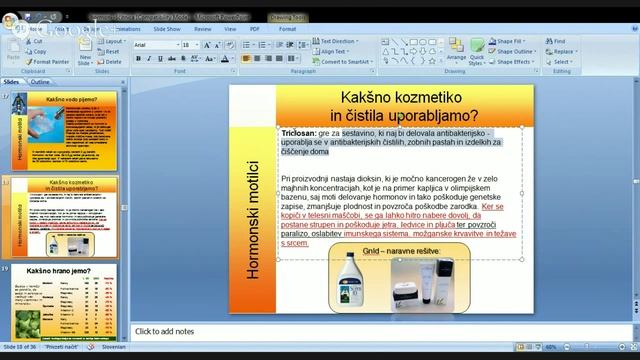
Task: Select the Kakšno hrano jemo slide thumbnail
Action: click(x=64, y=302)
